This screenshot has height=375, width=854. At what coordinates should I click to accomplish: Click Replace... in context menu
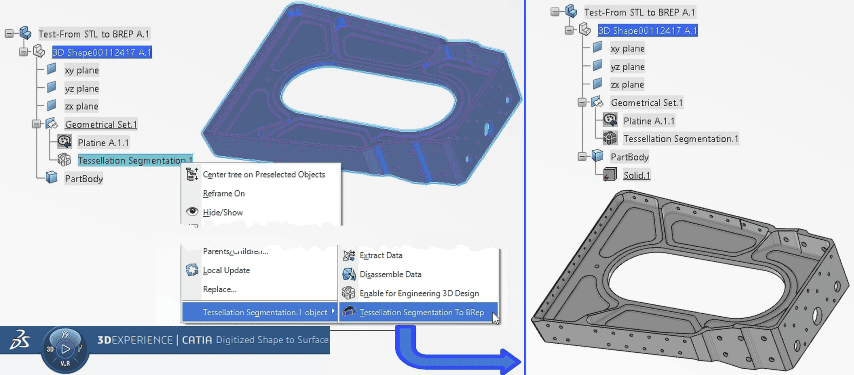[x=219, y=289]
